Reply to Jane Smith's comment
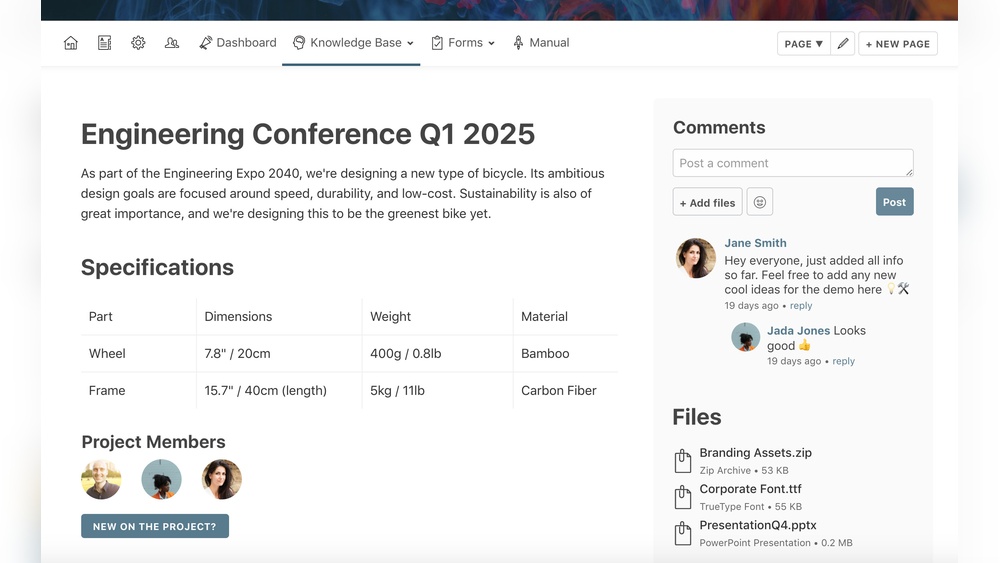 click(801, 306)
